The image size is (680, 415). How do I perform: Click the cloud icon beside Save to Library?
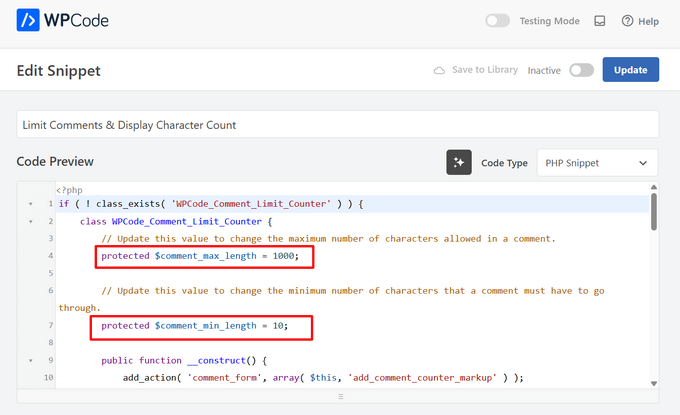point(439,70)
